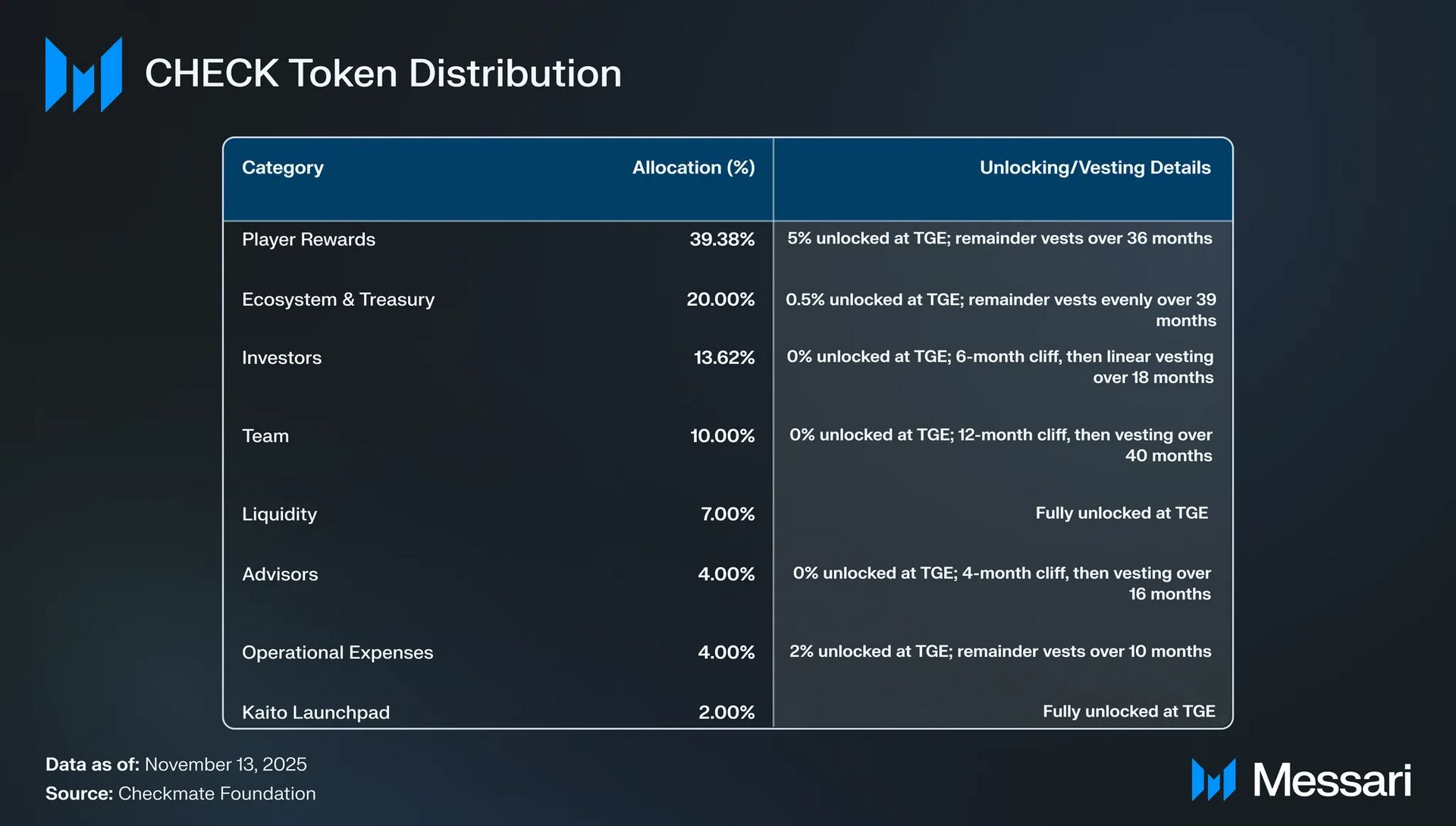Select the CHECK Token Distribution title

point(383,74)
